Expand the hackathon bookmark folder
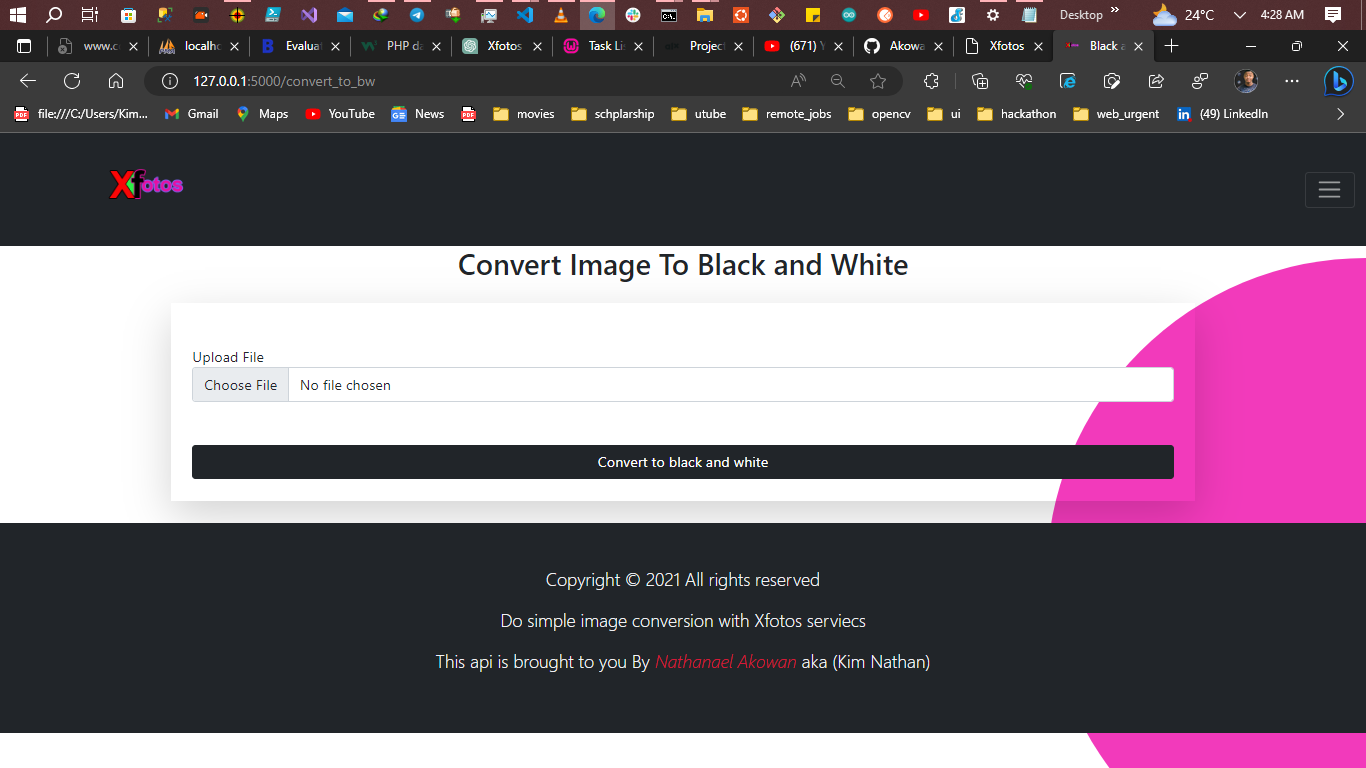Image resolution: width=1366 pixels, height=768 pixels. point(1016,114)
